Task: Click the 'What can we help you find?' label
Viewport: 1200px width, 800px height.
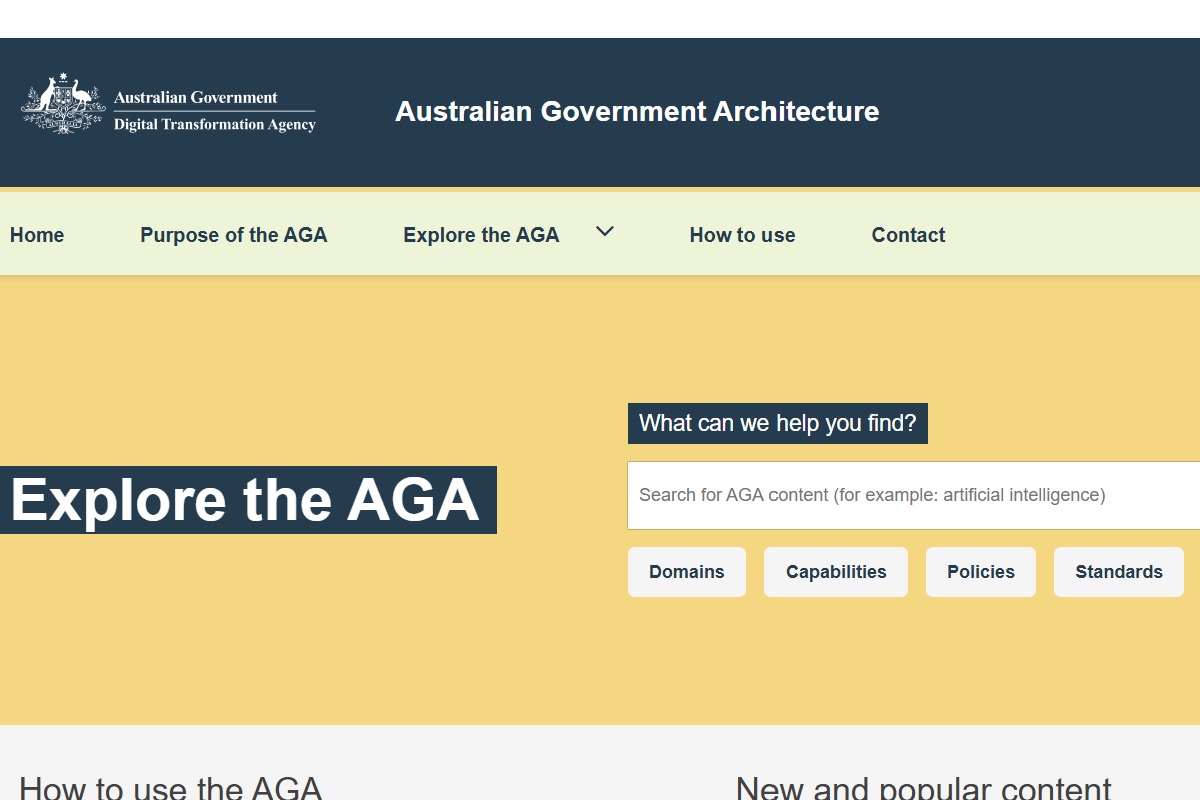Action: [778, 423]
